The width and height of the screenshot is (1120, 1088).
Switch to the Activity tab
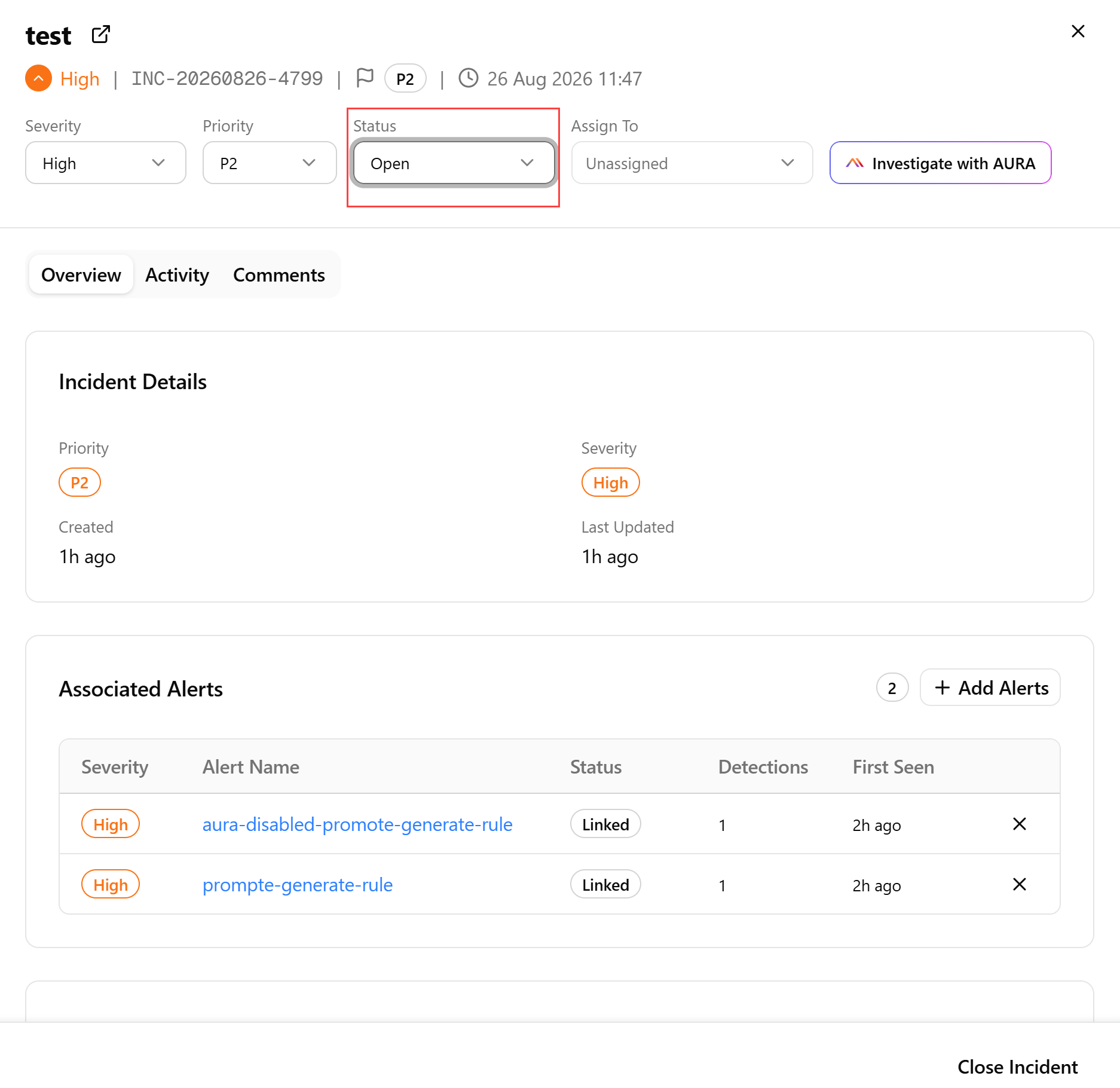177,275
